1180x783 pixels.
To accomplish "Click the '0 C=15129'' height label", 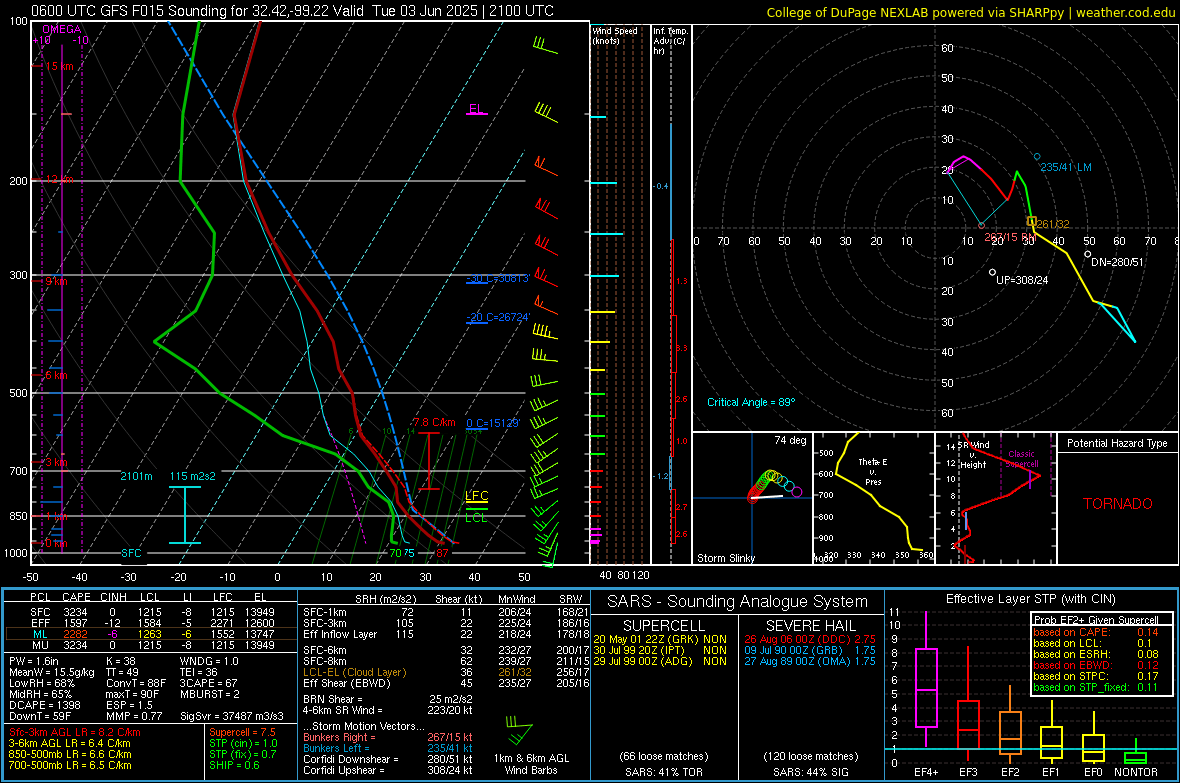I will (x=492, y=423).
